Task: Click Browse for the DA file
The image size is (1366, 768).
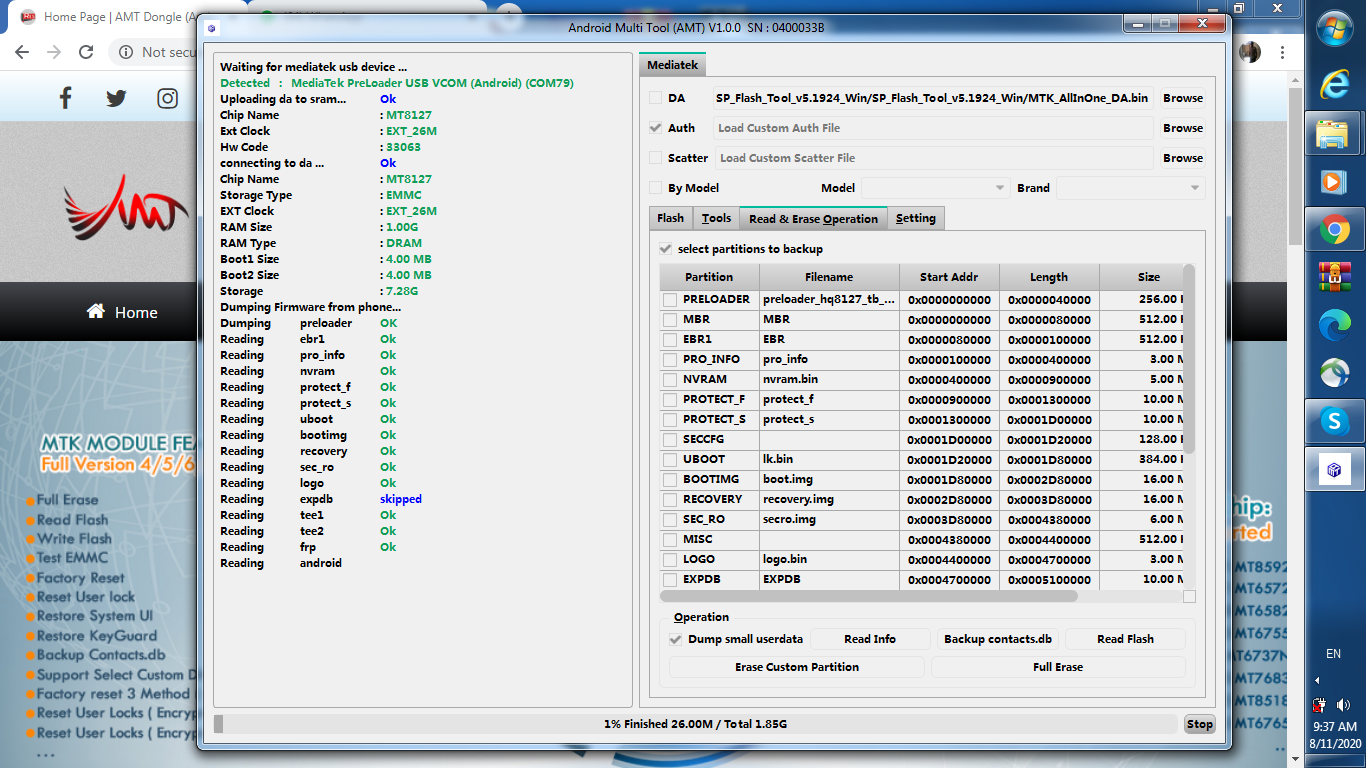Action: 1183,98
